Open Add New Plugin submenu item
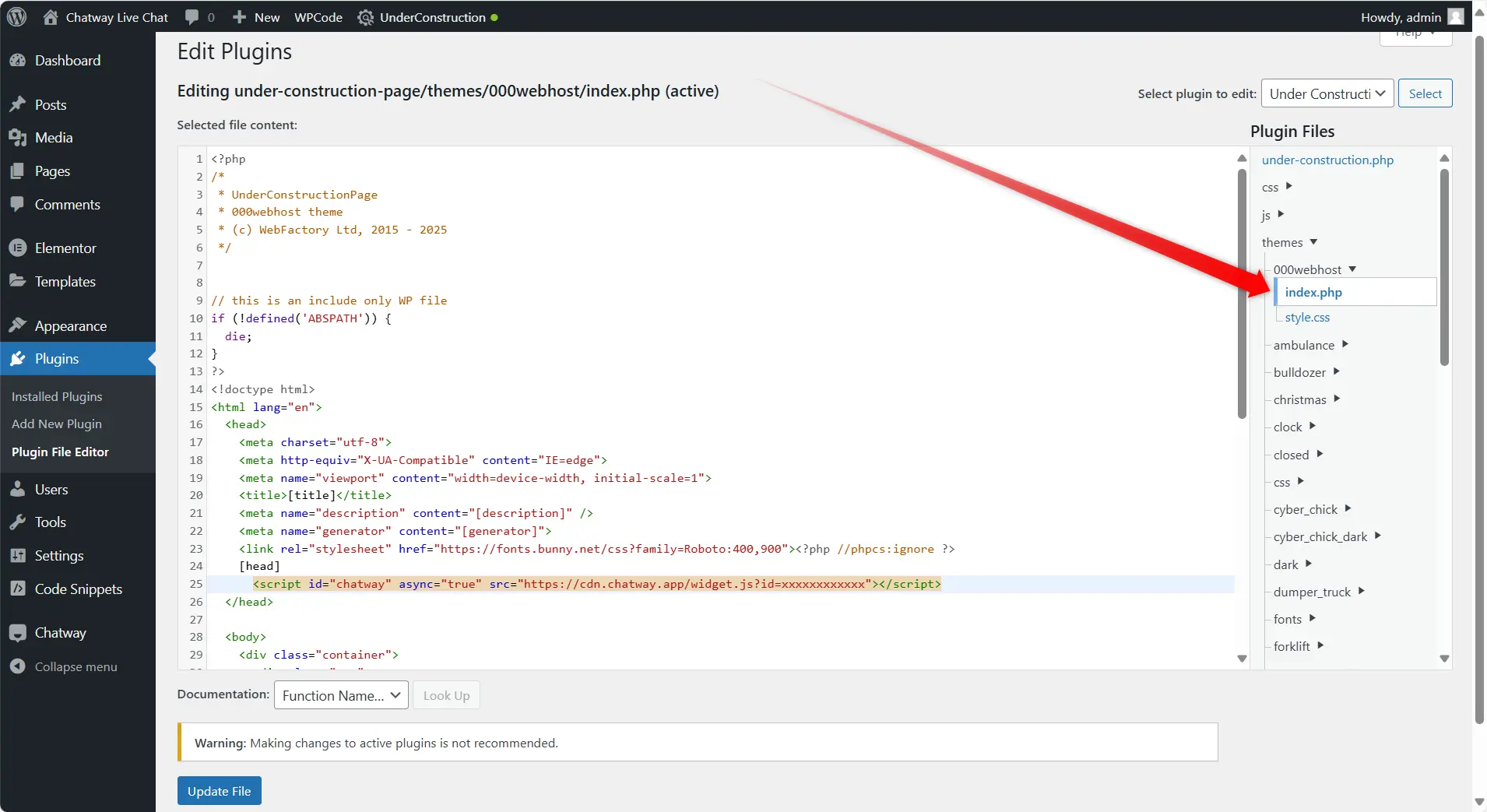The width and height of the screenshot is (1487, 812). (57, 424)
